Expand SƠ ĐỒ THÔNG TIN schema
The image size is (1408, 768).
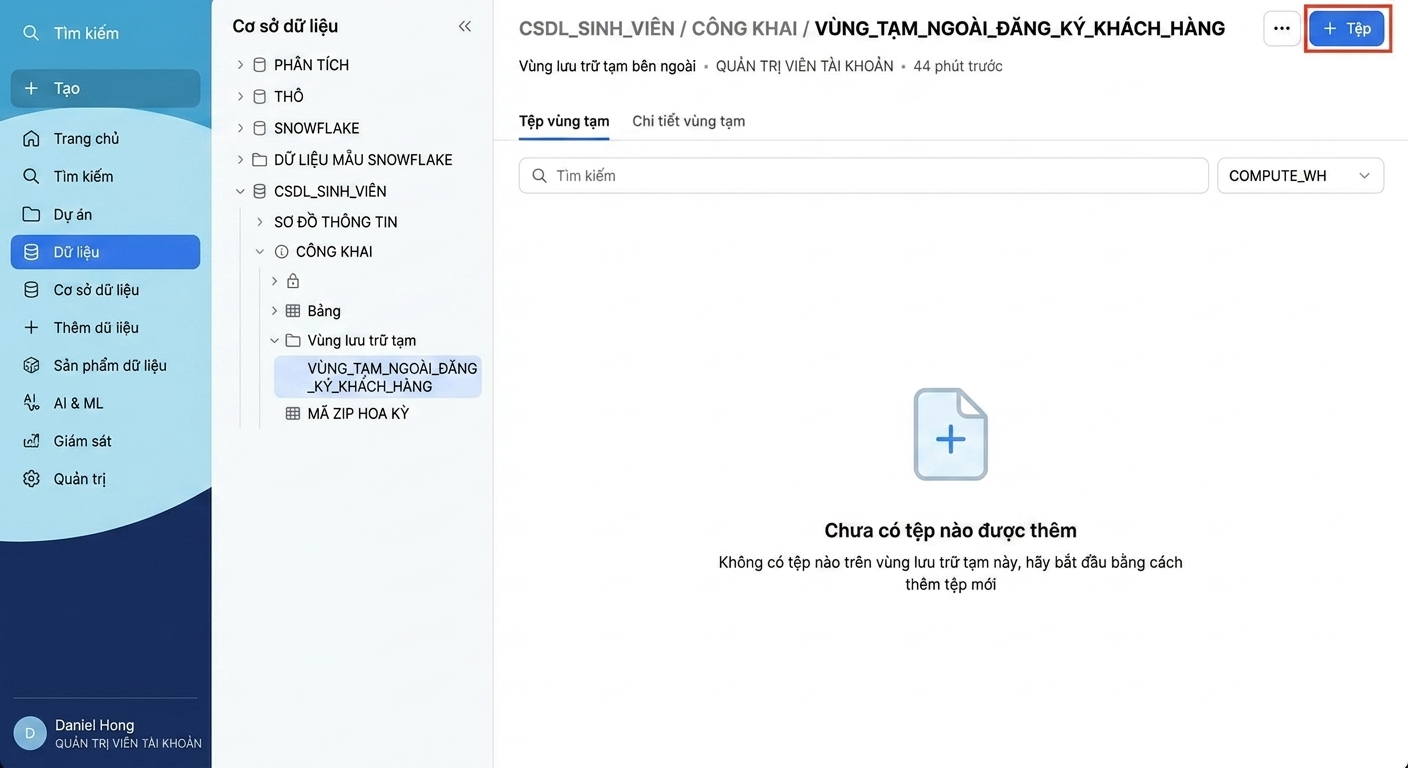point(260,222)
